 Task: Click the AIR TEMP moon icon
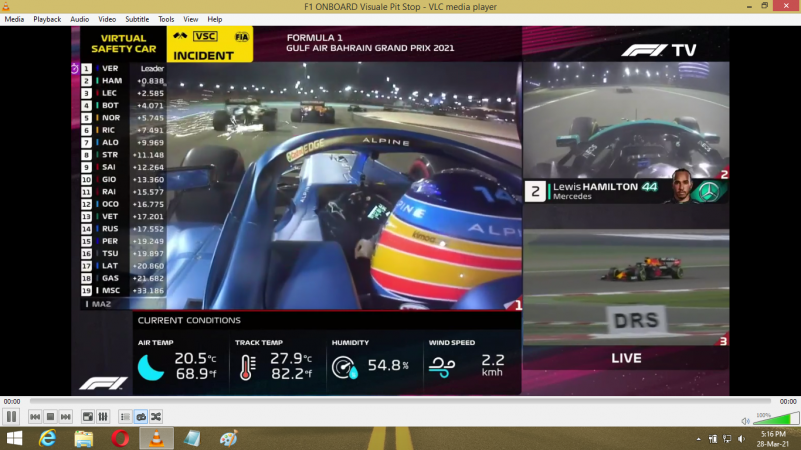[151, 367]
